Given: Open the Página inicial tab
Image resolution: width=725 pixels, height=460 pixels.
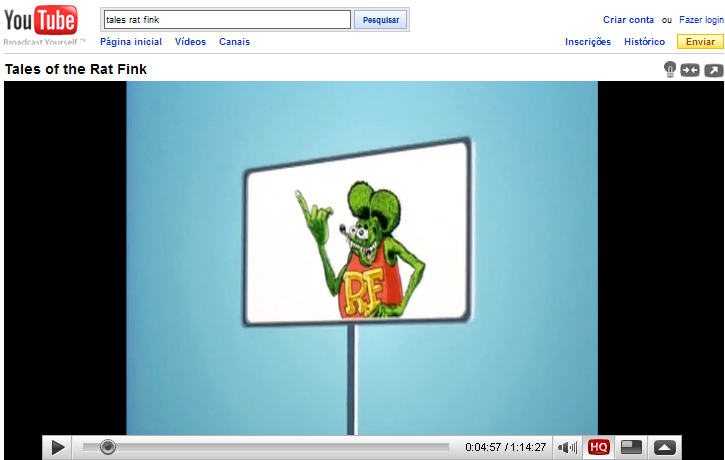Looking at the screenshot, I should click(131, 42).
